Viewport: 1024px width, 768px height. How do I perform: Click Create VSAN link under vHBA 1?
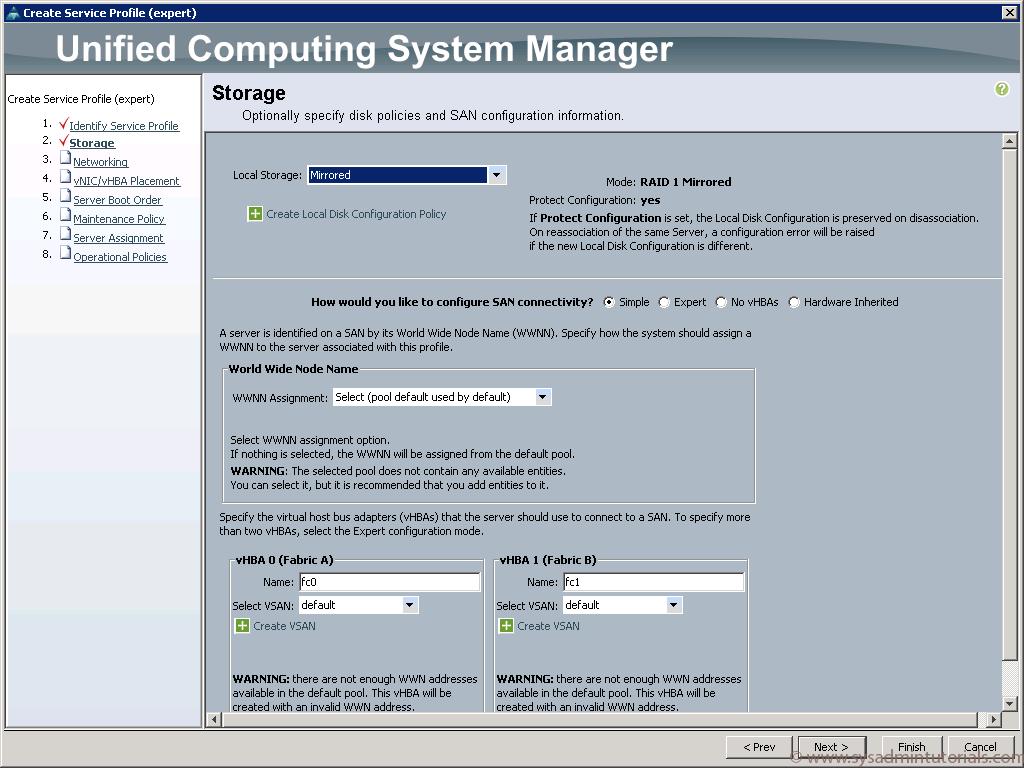548,626
